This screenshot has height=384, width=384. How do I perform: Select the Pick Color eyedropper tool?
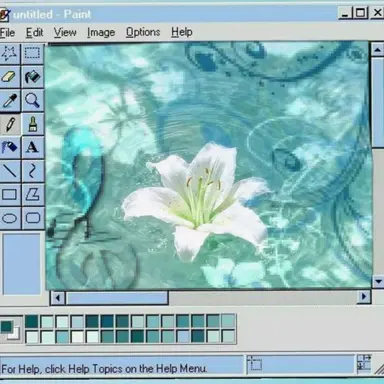coord(10,100)
